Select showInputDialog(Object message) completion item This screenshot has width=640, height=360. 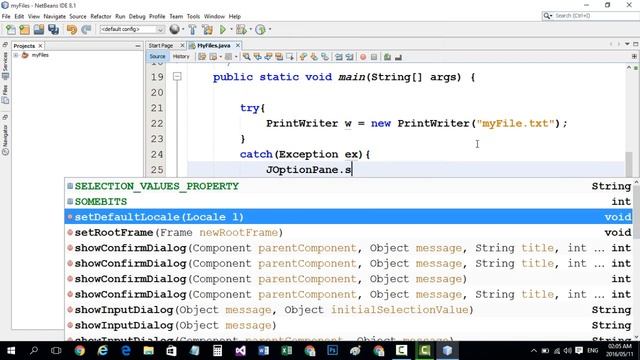click(x=349, y=325)
